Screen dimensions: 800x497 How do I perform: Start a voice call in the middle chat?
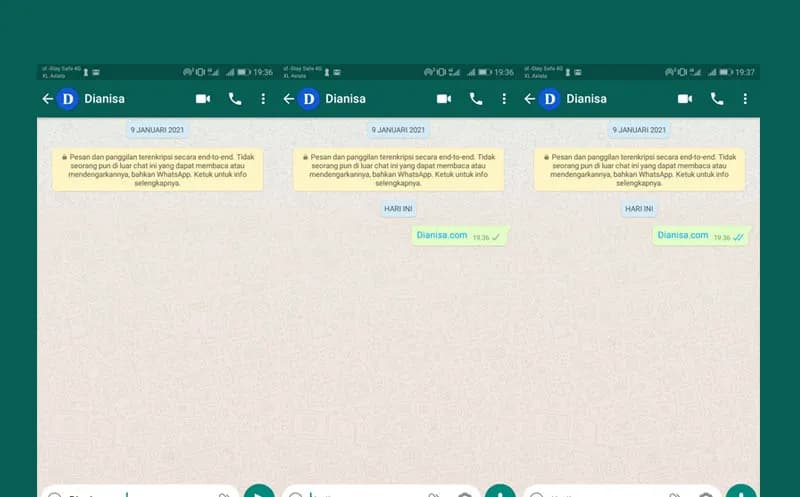pyautogui.click(x=476, y=99)
